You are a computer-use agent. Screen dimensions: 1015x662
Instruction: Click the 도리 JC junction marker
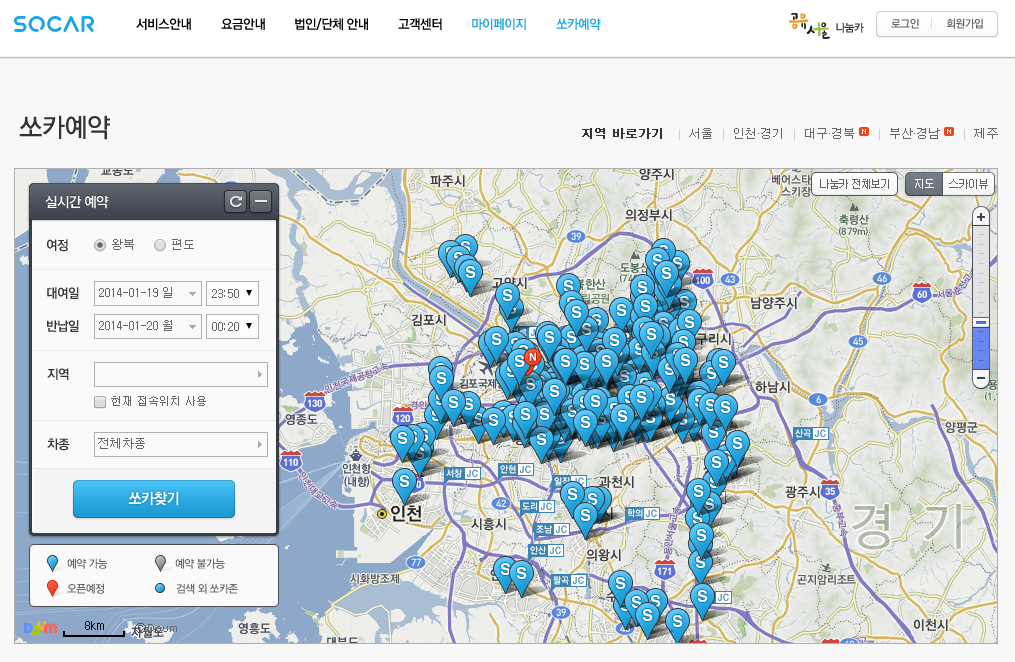537,506
